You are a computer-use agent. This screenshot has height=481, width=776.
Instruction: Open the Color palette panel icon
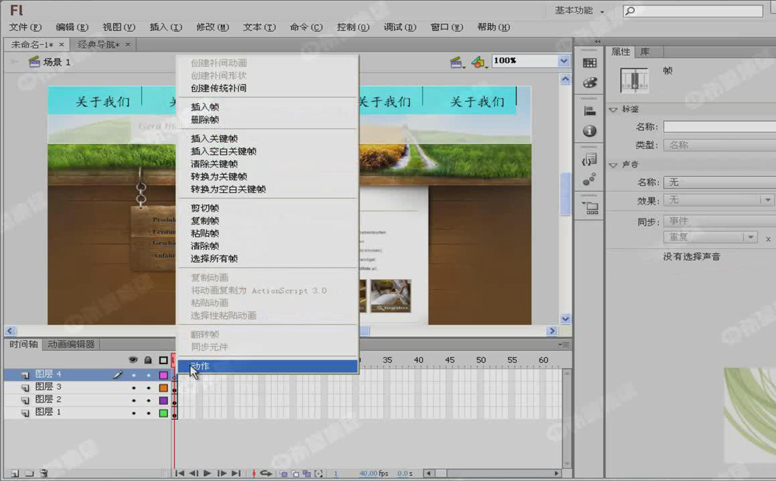tap(590, 83)
